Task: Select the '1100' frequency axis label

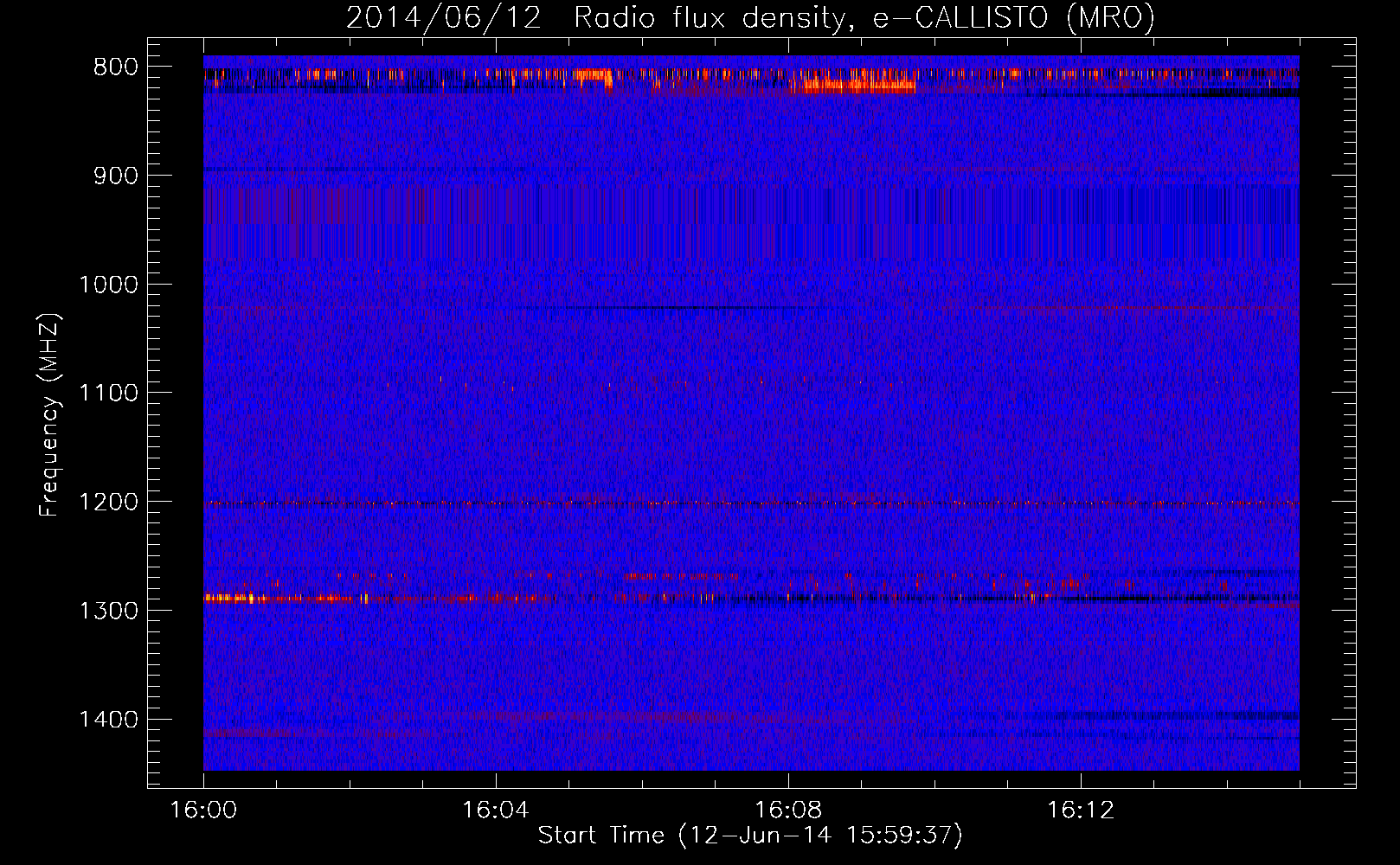Action: [x=108, y=394]
